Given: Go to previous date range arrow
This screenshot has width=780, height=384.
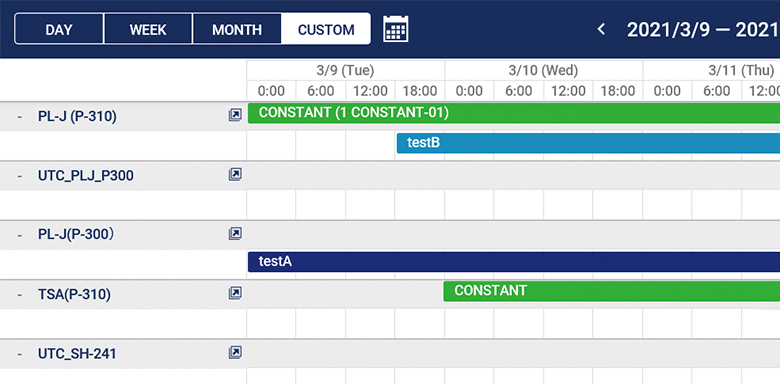Looking at the screenshot, I should (601, 29).
